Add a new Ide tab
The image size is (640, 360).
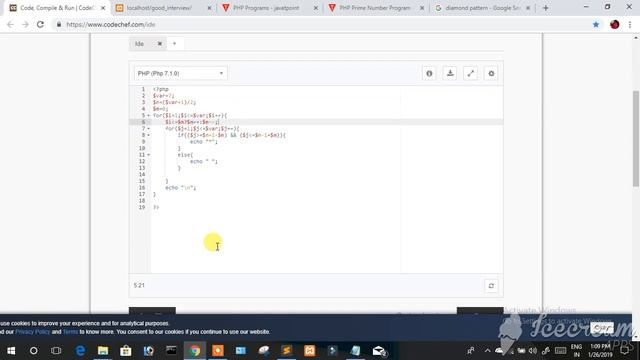[x=174, y=44]
